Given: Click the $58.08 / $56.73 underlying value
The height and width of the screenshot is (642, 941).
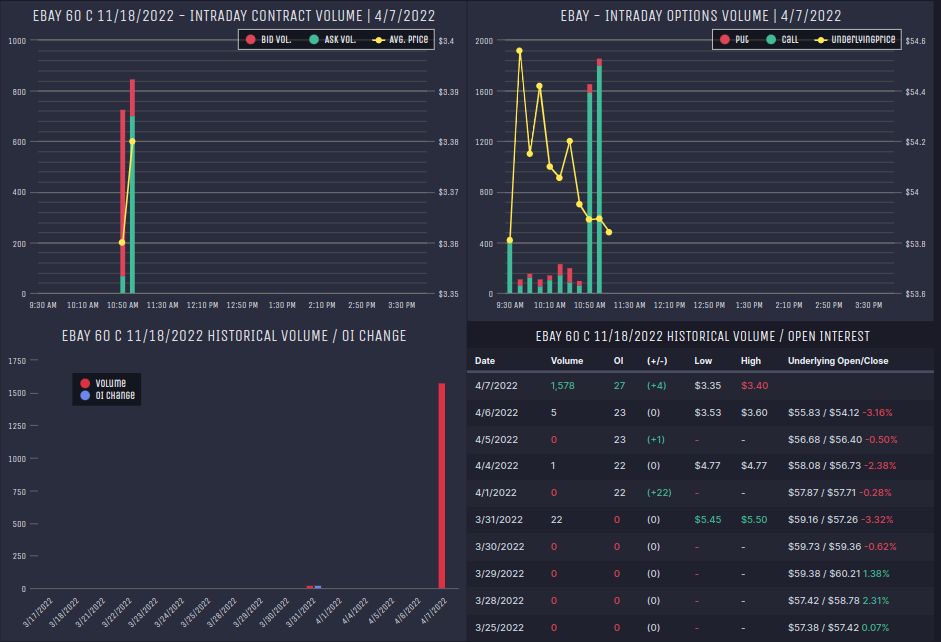Looking at the screenshot, I should click(824, 466).
